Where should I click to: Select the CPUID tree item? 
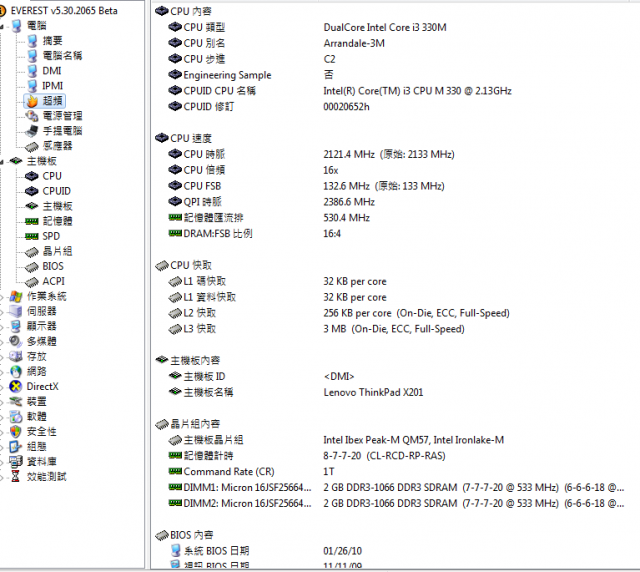coord(56,191)
